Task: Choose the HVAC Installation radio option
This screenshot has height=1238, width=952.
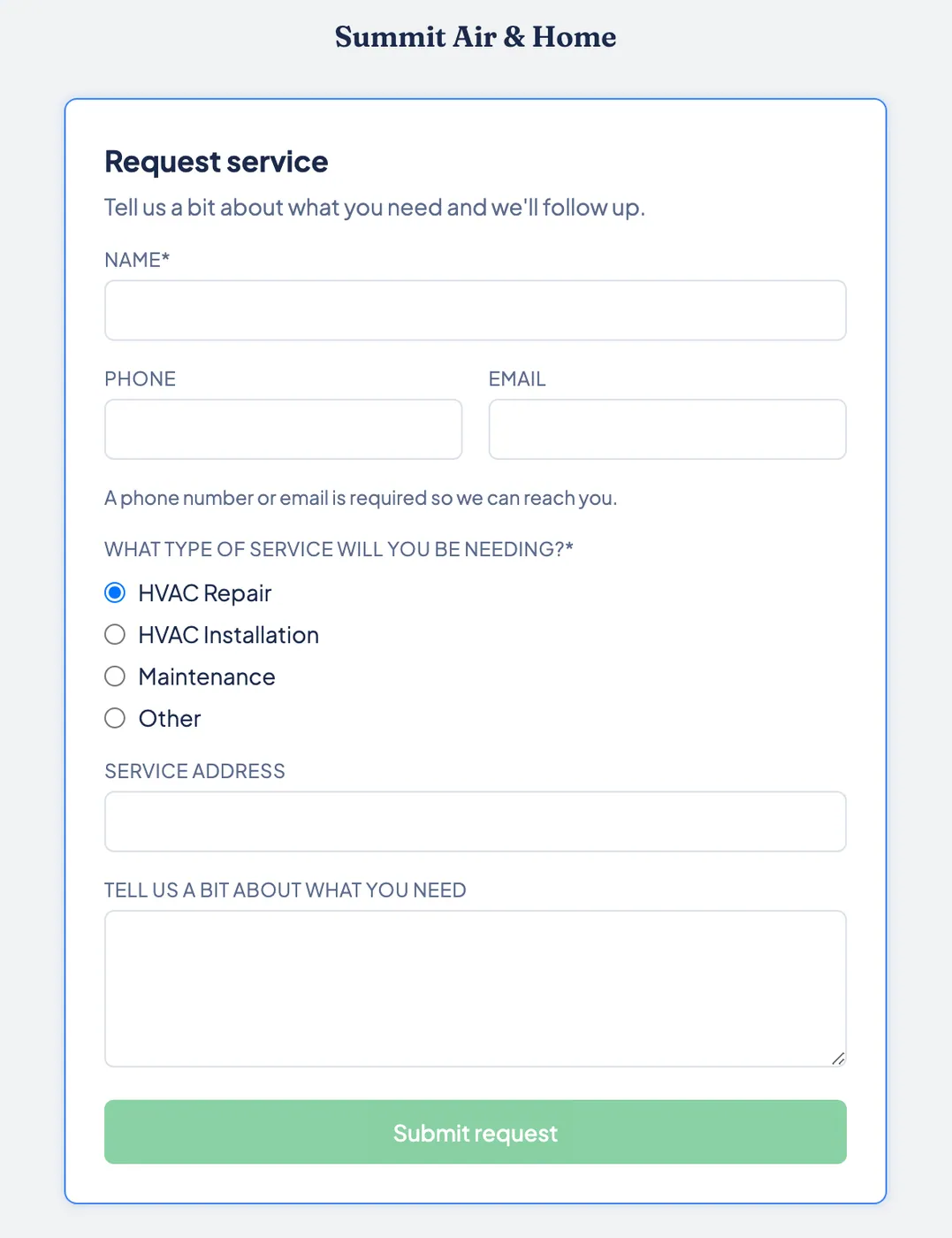Action: [115, 635]
